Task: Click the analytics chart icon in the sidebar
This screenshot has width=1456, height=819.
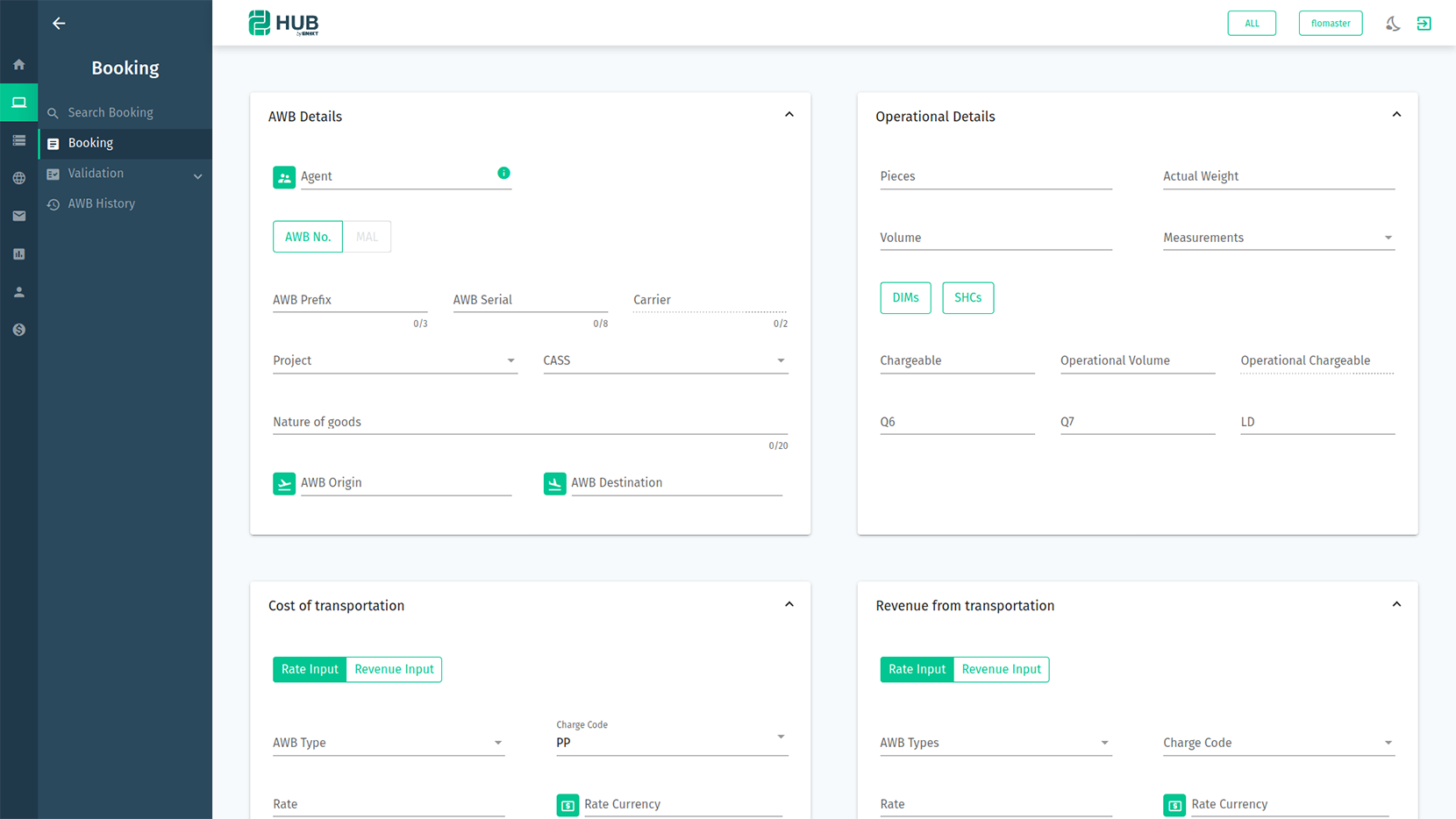Action: (x=18, y=253)
